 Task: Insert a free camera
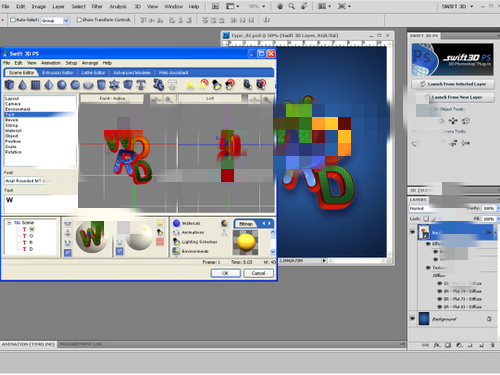(247, 85)
